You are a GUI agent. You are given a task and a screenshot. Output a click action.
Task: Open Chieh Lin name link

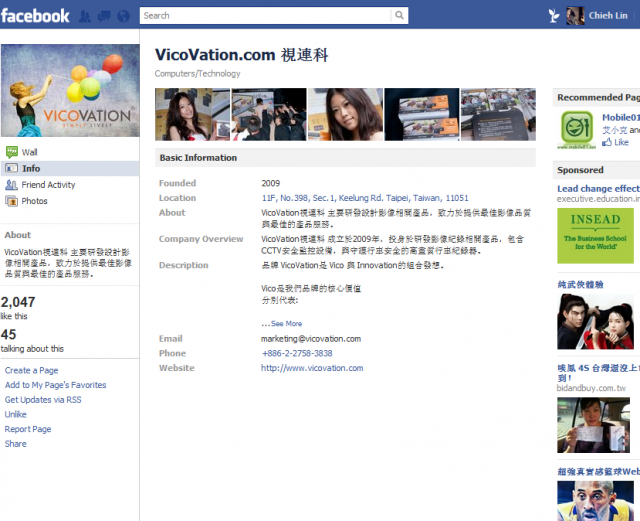(x=608, y=16)
